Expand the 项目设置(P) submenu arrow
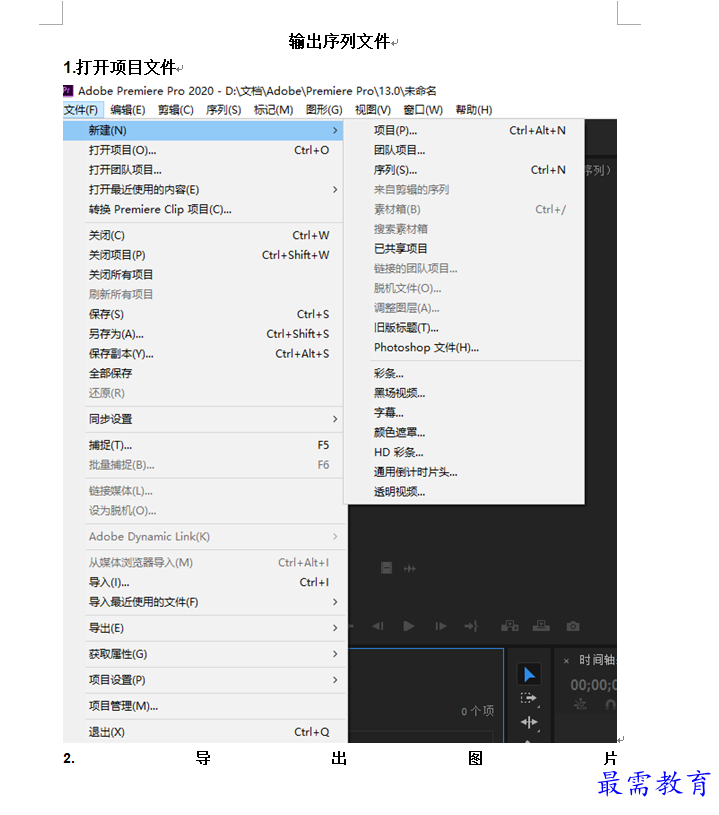The height and width of the screenshot is (815, 719). pos(335,680)
